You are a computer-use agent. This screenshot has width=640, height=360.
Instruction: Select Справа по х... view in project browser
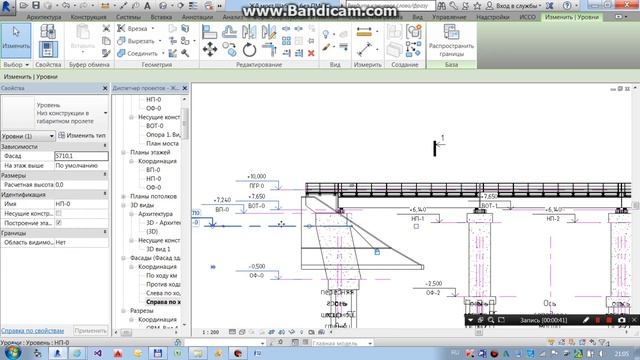[163, 302]
